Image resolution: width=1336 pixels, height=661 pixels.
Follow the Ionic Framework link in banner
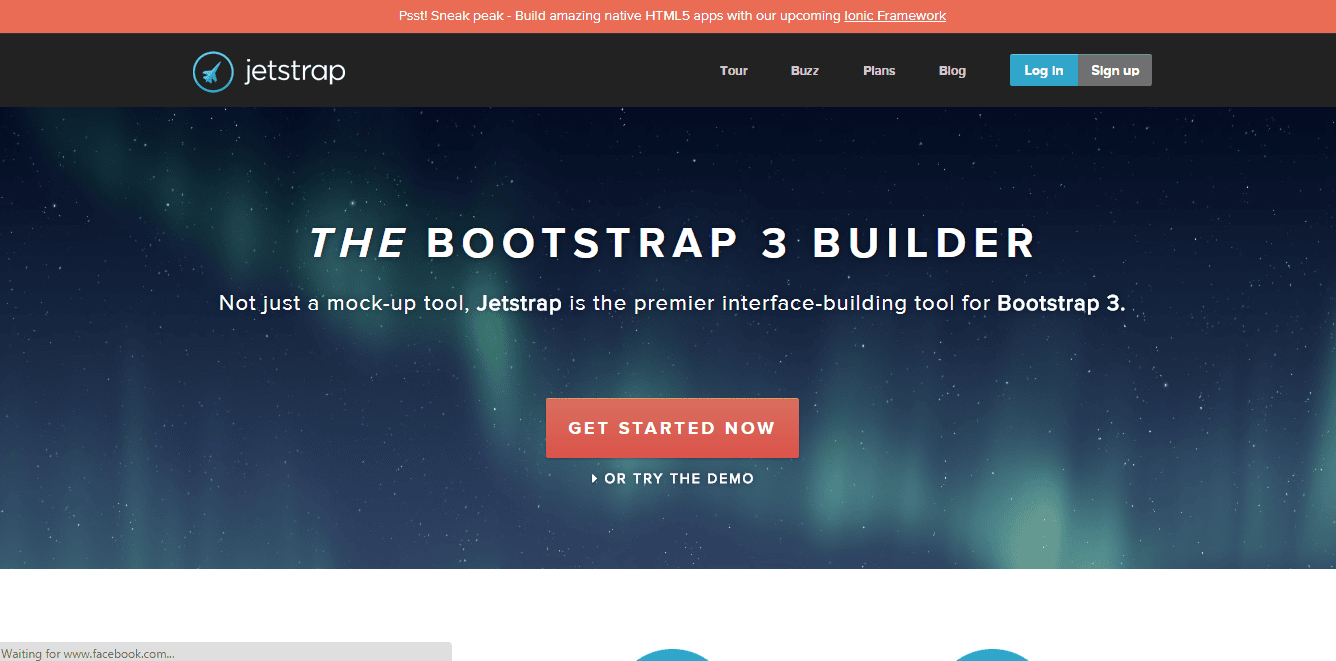click(x=895, y=16)
